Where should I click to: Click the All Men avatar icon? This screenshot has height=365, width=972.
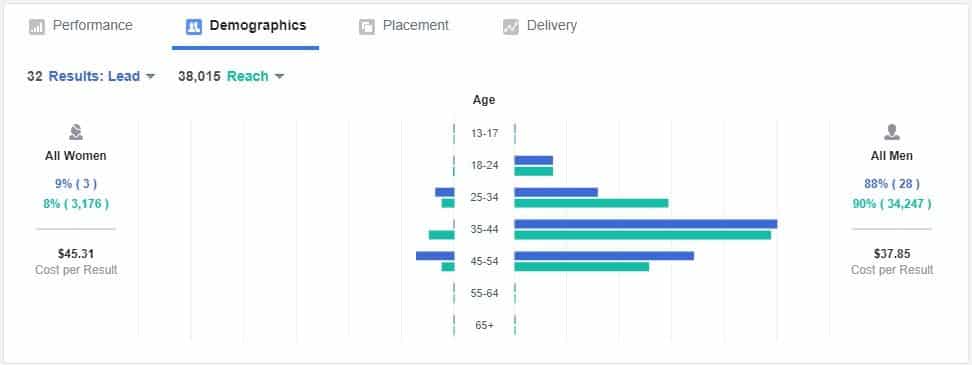click(x=891, y=132)
